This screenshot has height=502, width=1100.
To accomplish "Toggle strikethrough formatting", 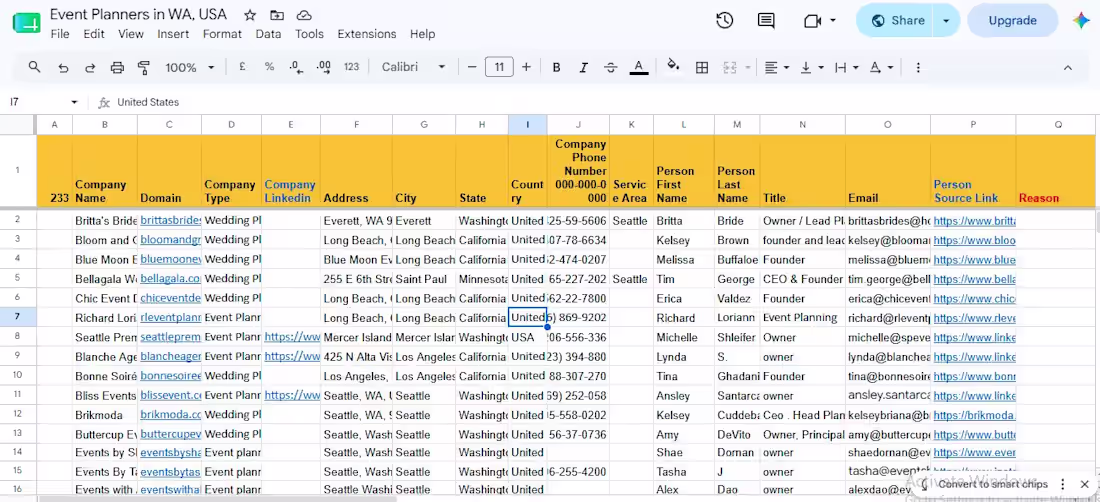I will coord(610,67).
